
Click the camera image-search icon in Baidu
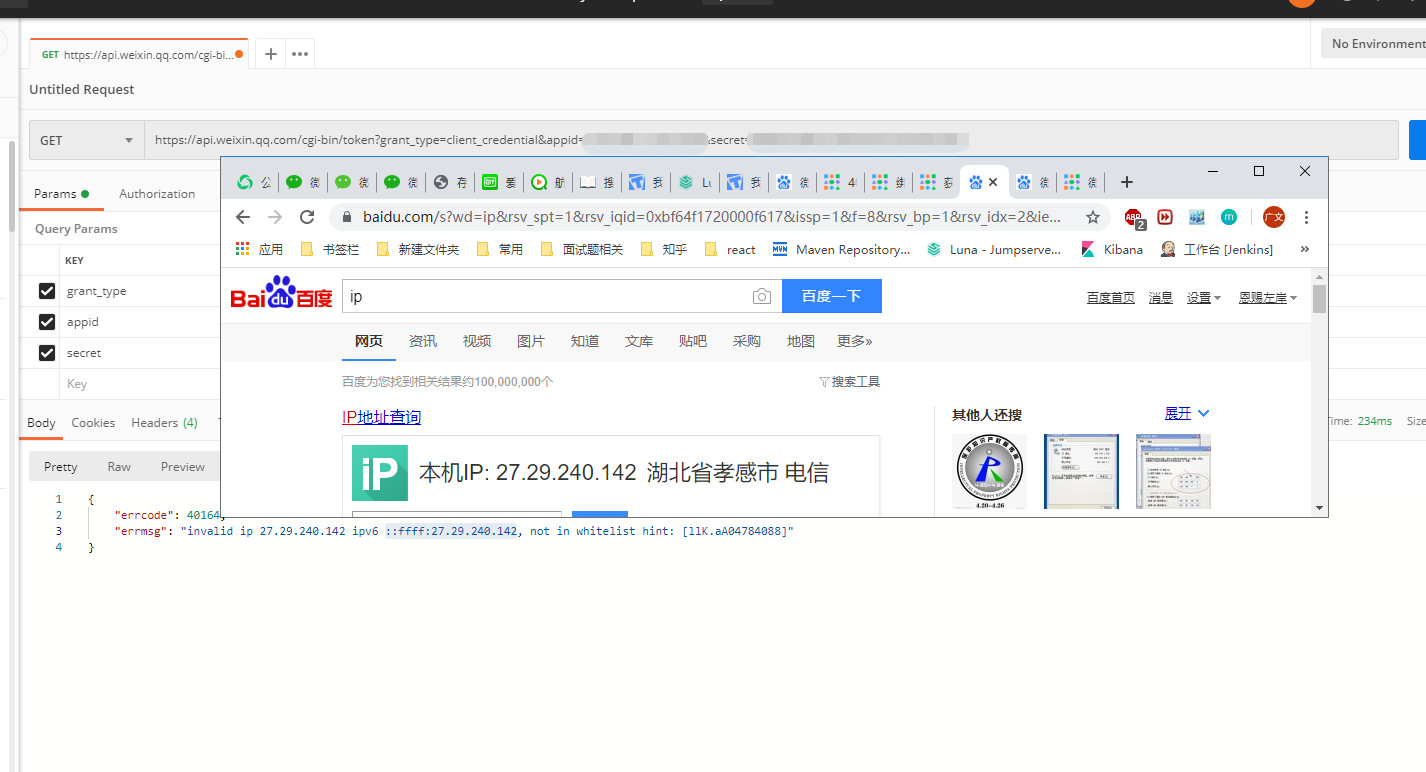coord(762,296)
